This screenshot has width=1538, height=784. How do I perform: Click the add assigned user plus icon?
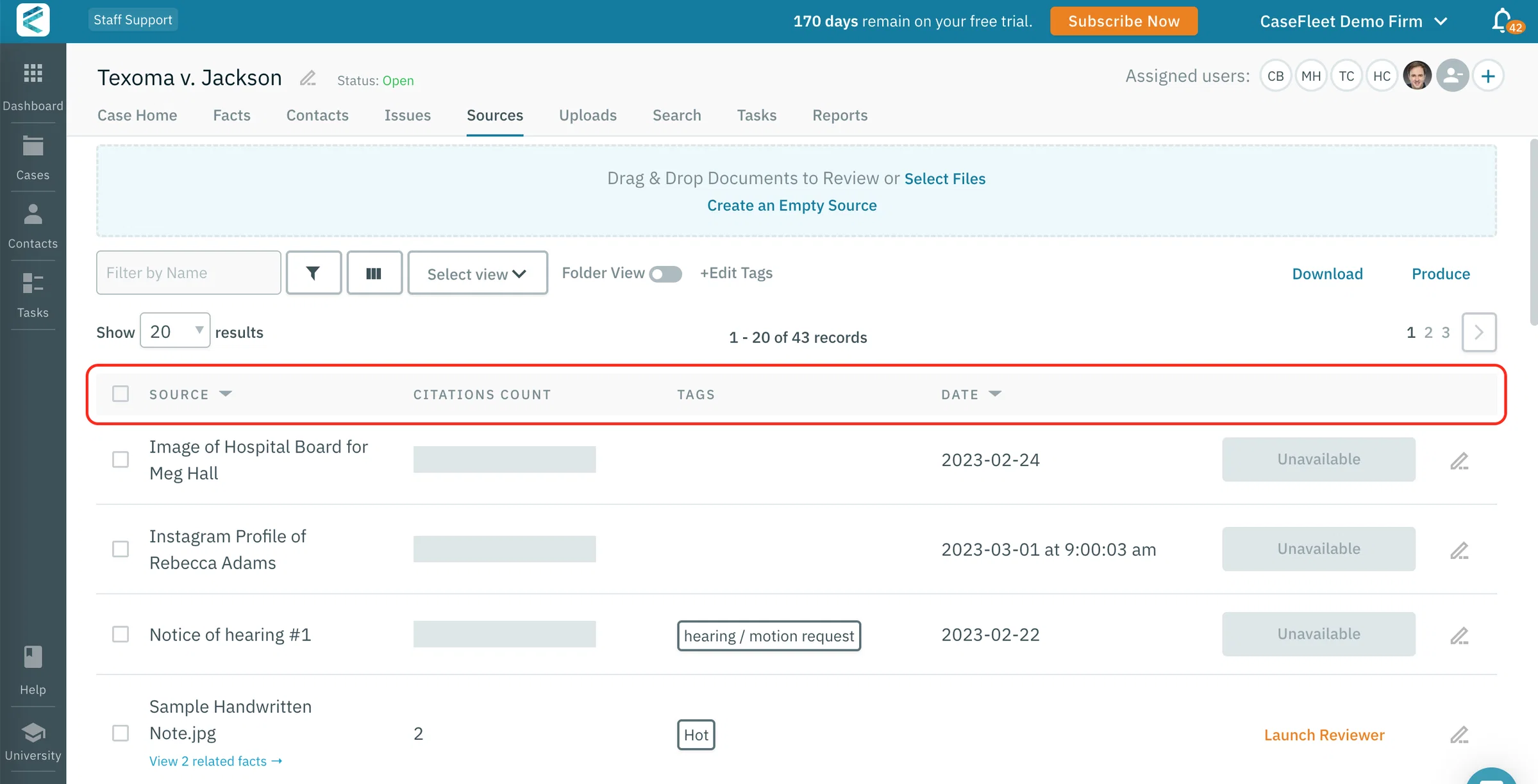click(1488, 76)
